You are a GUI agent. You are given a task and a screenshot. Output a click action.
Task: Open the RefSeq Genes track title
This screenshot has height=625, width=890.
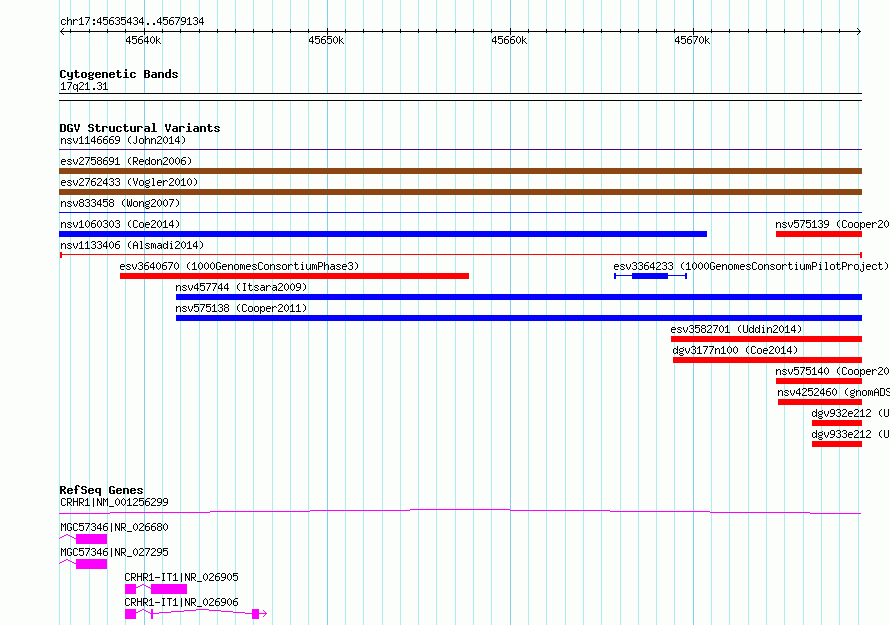pos(101,490)
